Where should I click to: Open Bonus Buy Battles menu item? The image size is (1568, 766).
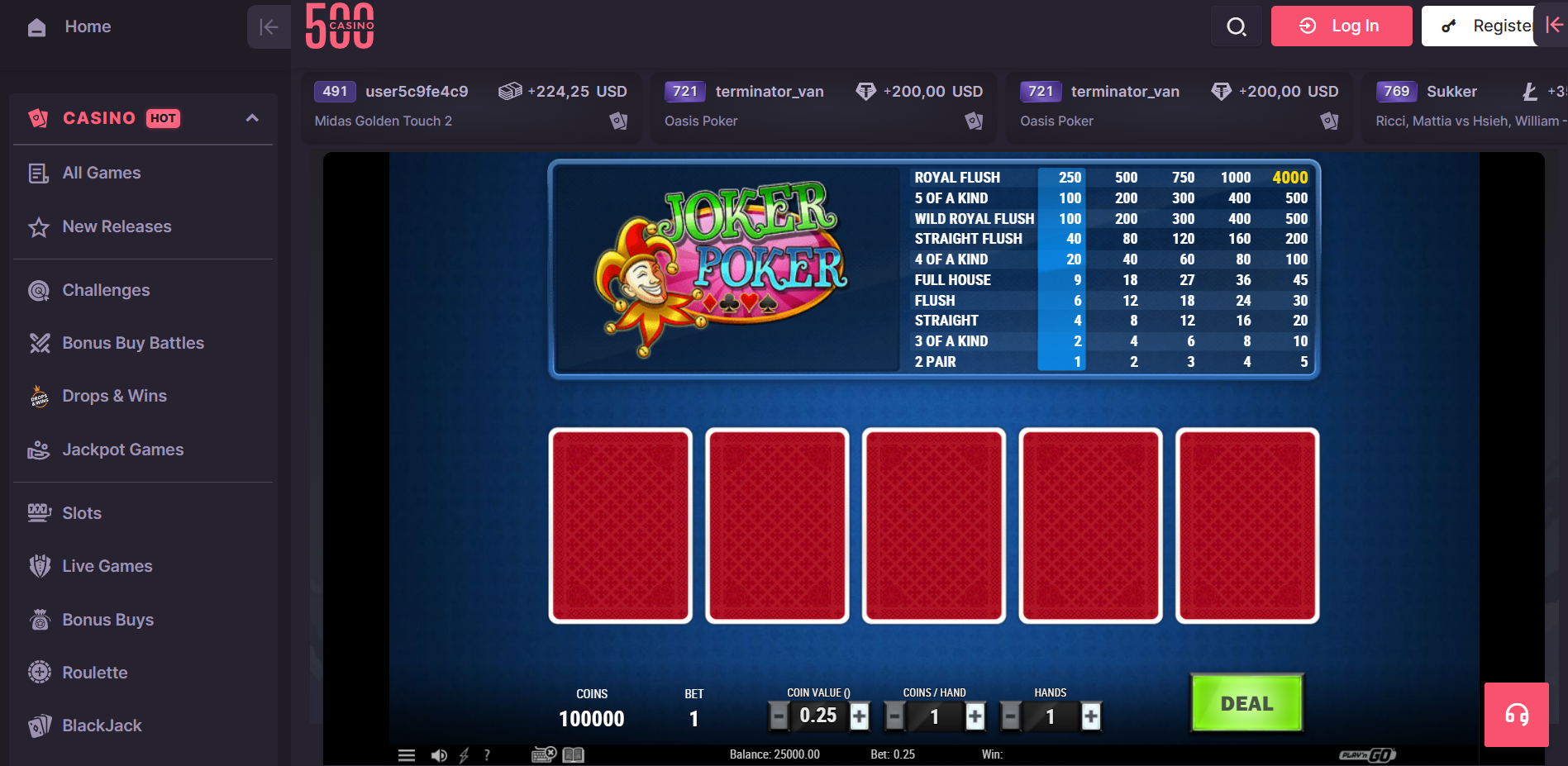coord(132,343)
